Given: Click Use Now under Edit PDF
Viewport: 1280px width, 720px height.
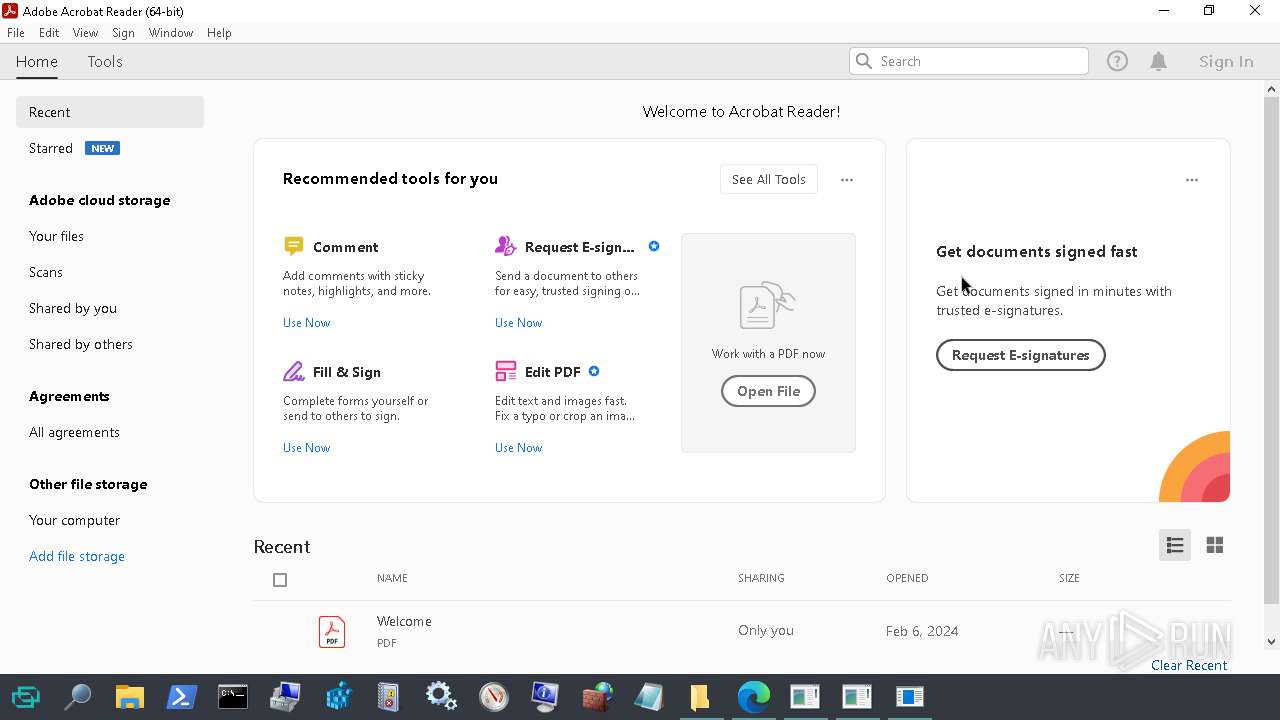Looking at the screenshot, I should click(x=518, y=448).
